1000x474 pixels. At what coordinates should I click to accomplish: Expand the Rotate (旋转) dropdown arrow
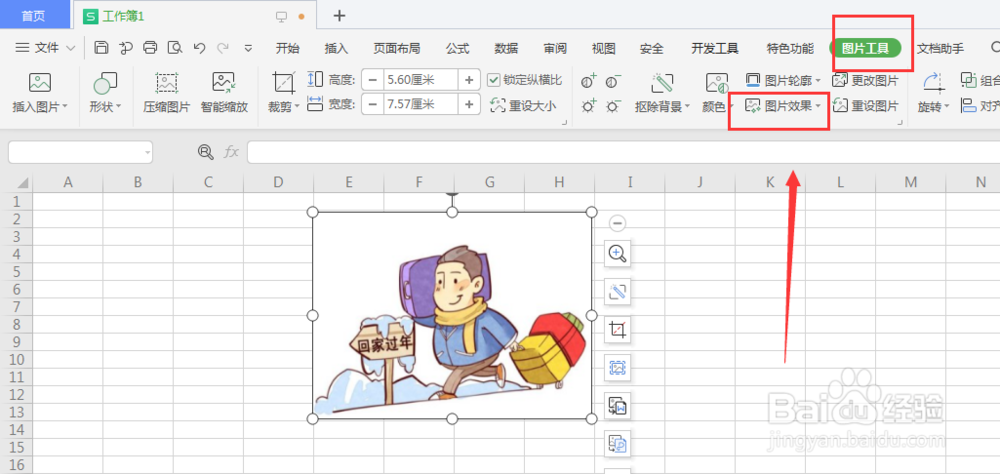tap(948, 107)
